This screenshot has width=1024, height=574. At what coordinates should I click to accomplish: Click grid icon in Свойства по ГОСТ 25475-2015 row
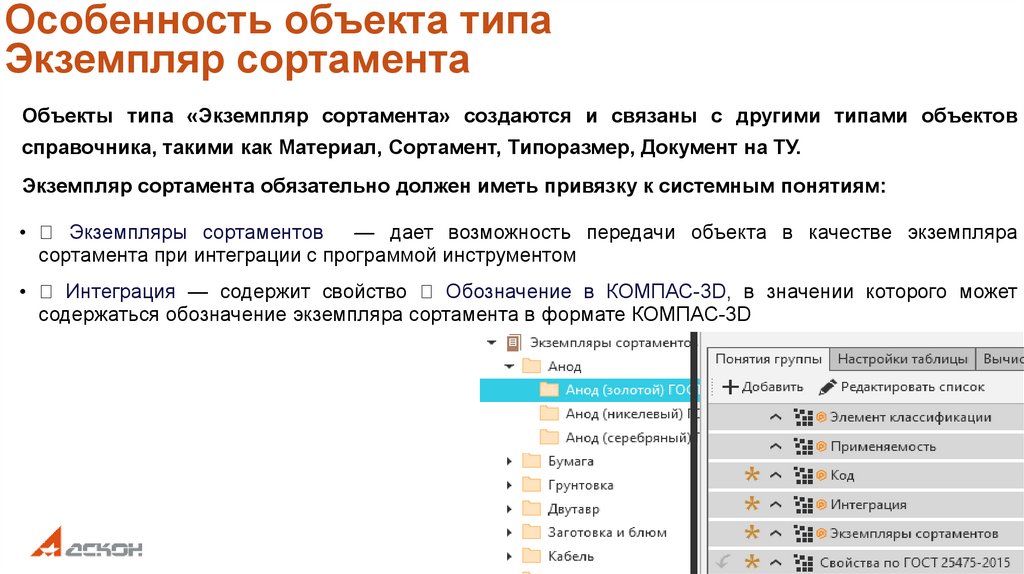(x=803, y=562)
